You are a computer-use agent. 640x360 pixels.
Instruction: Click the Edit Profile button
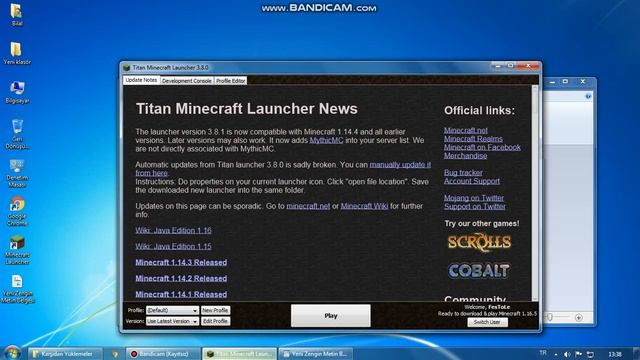[x=216, y=321]
